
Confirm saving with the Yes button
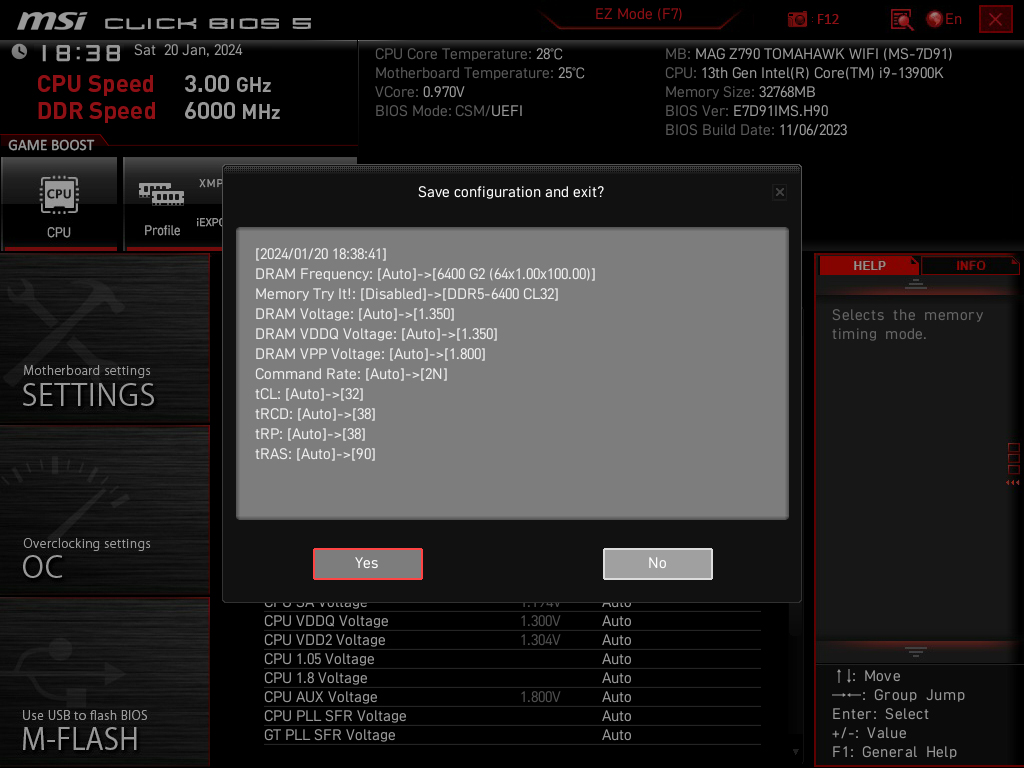(368, 564)
